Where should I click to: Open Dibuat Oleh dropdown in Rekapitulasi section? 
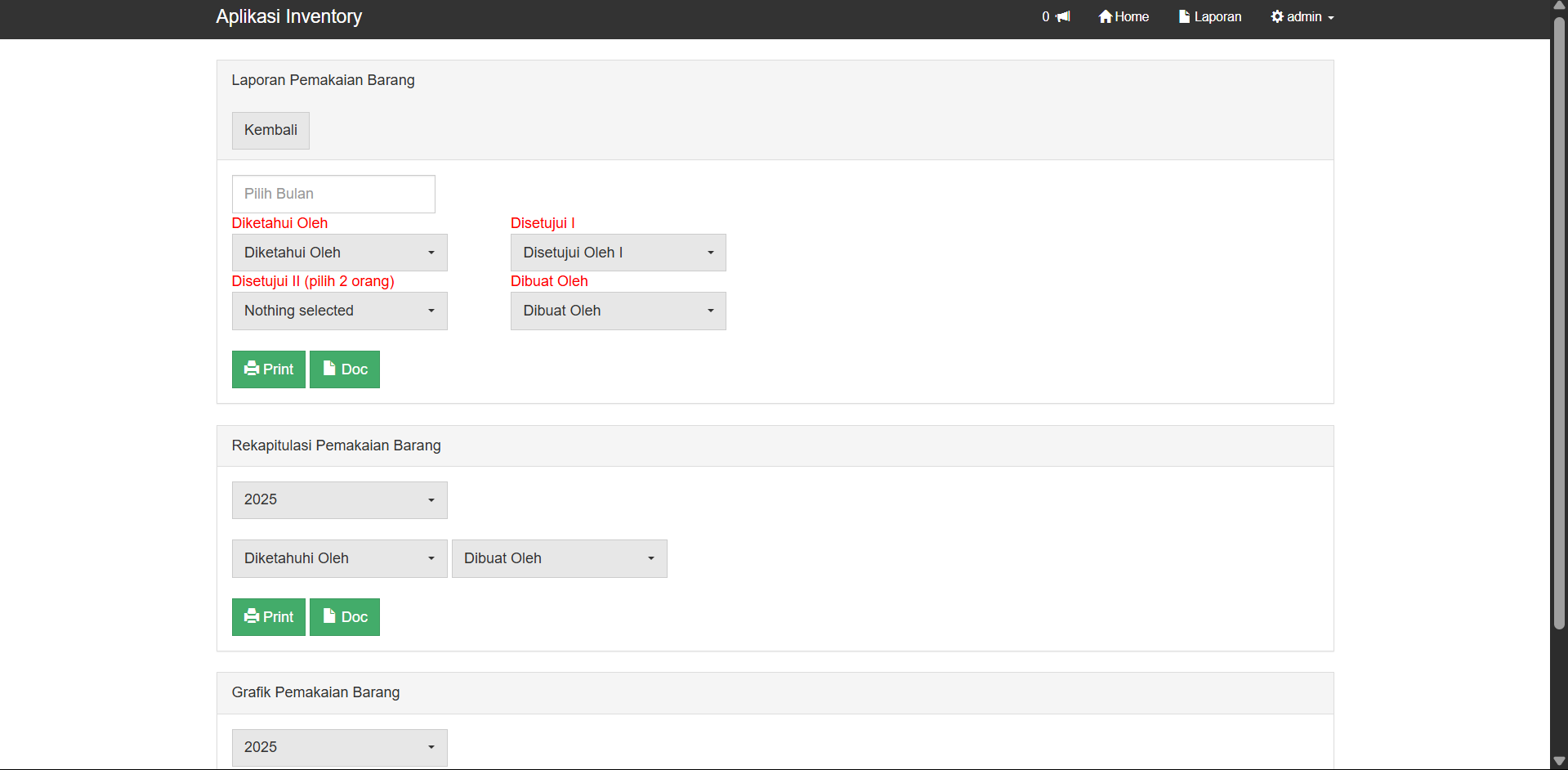coord(559,558)
